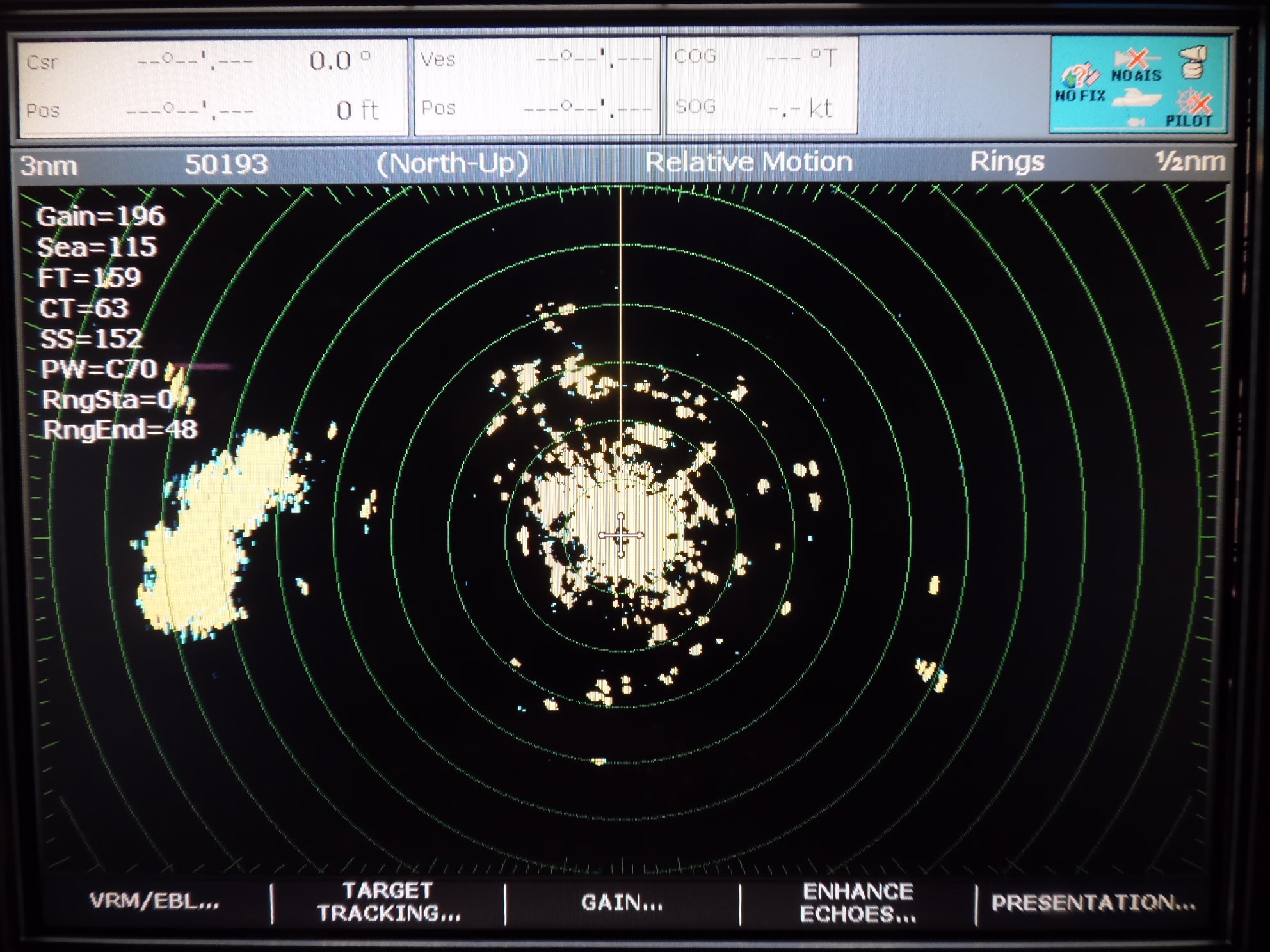The height and width of the screenshot is (952, 1270).
Task: Click the RngSta=0 readout
Action: pyautogui.click(x=109, y=399)
